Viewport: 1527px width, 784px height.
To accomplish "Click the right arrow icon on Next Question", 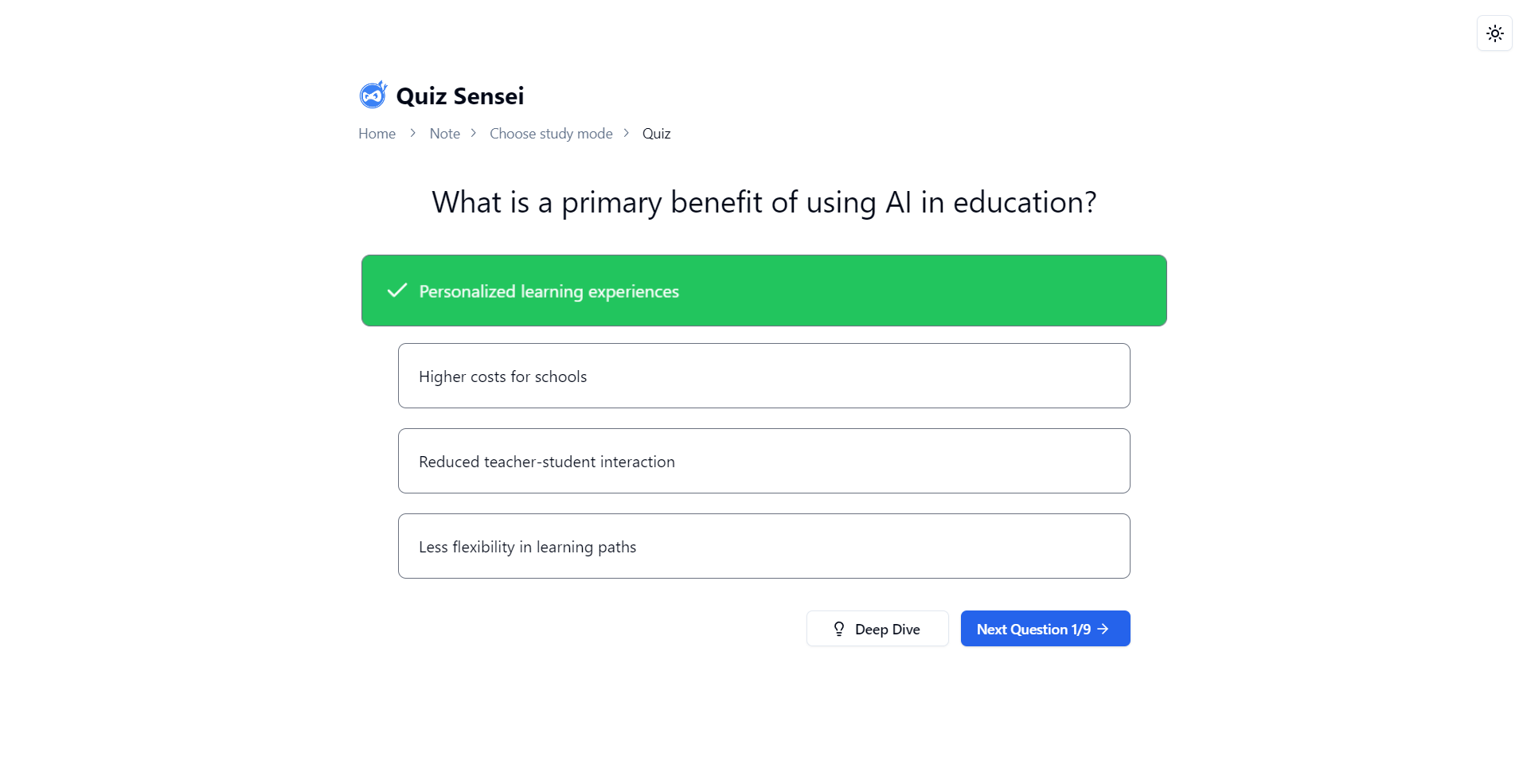I will pyautogui.click(x=1103, y=629).
